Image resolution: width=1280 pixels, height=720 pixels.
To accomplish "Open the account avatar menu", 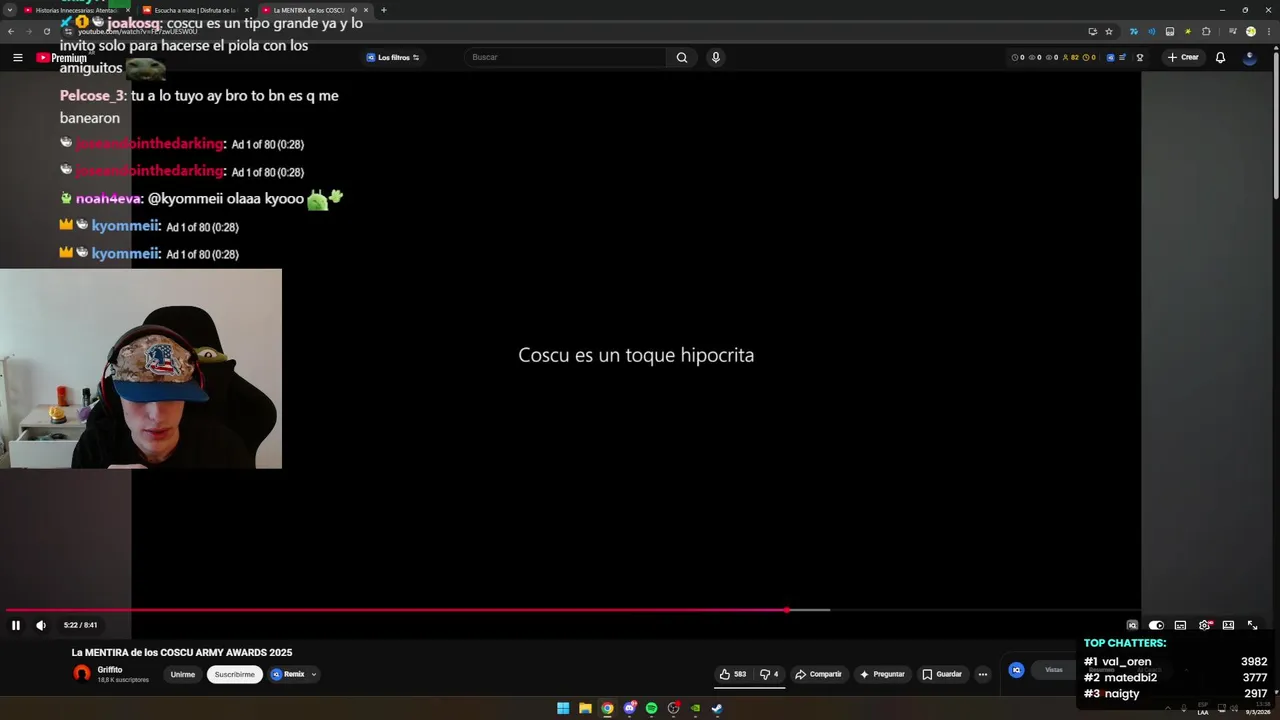I will pos(1249,57).
